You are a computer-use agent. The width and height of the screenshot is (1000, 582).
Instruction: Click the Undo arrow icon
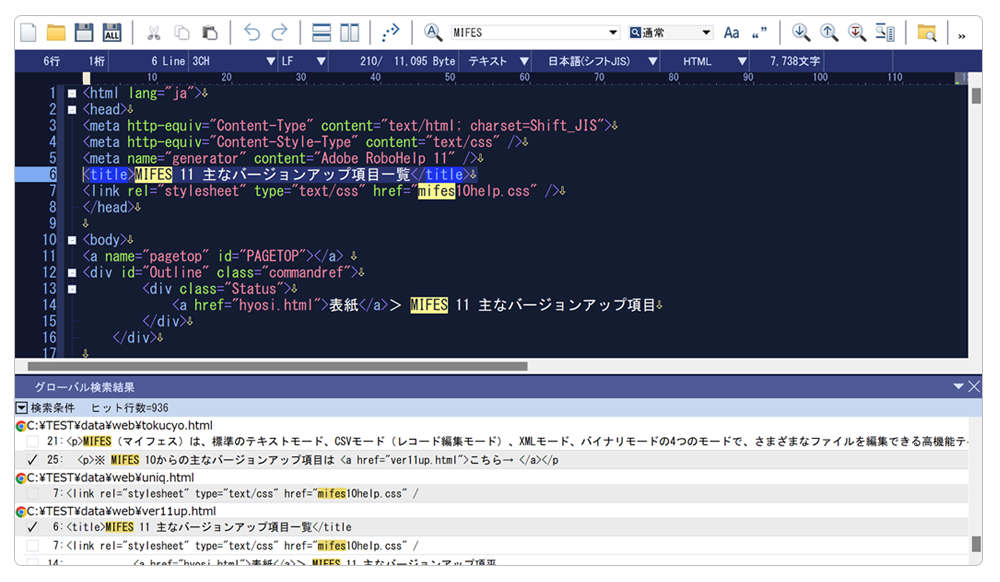point(252,33)
